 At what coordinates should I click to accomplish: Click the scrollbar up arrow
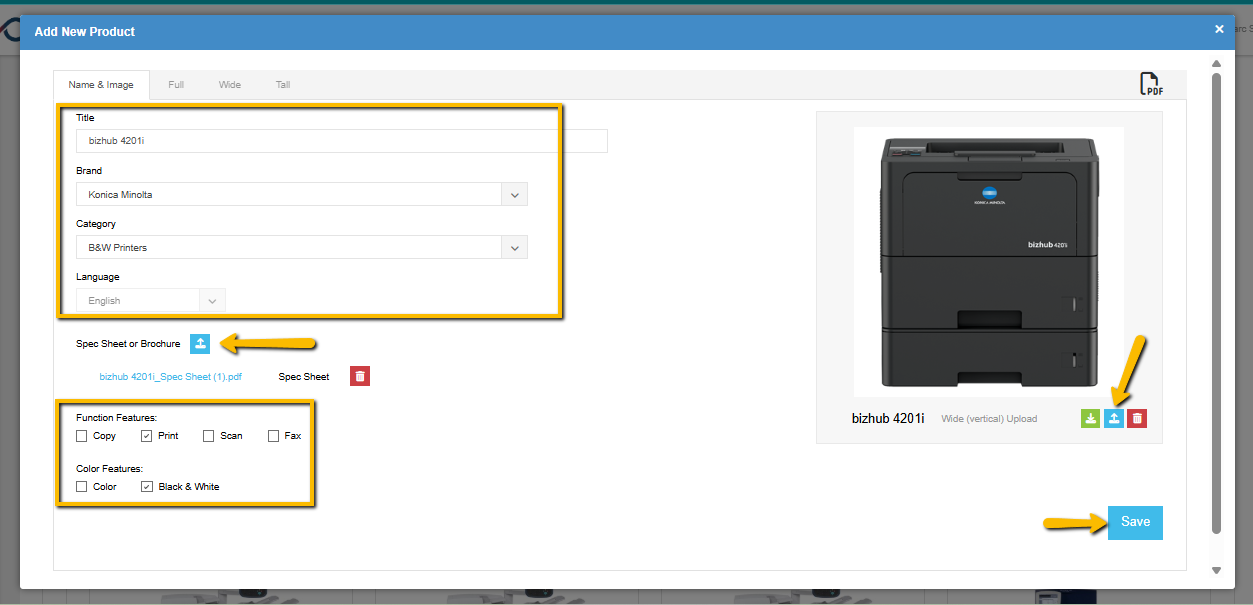(1217, 63)
